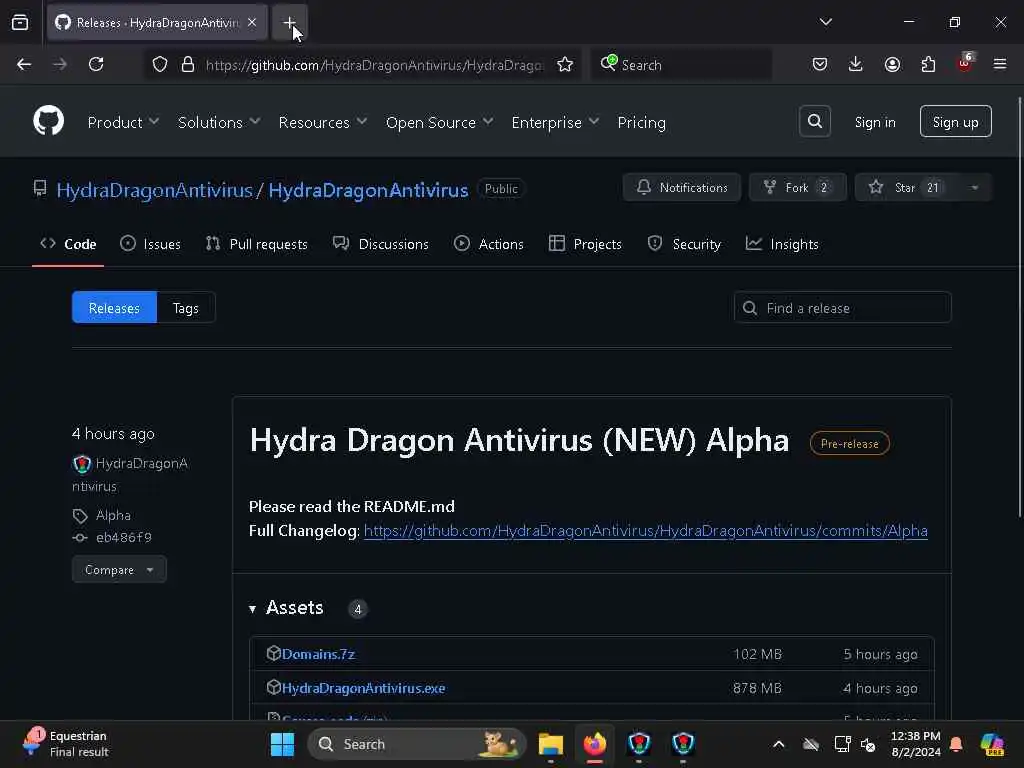Switch to Pull requests tab

pos(257,244)
